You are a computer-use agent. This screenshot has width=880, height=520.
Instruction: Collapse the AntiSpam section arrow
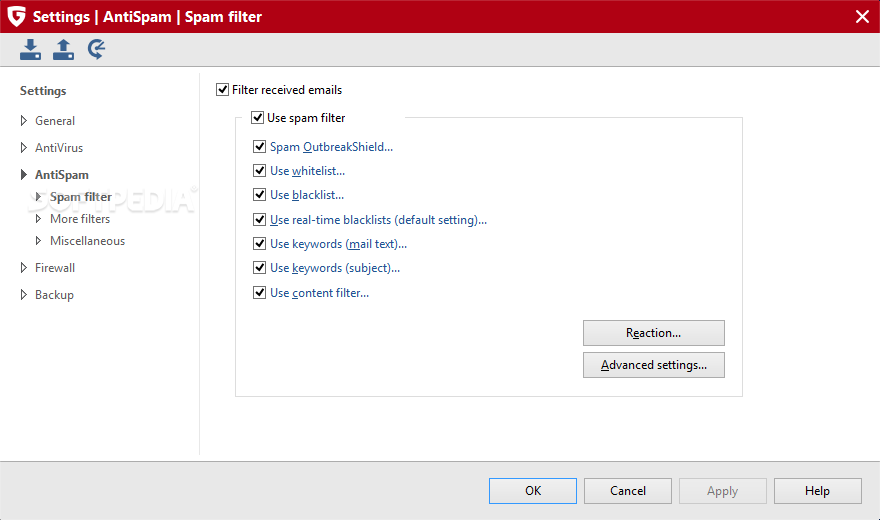24,174
